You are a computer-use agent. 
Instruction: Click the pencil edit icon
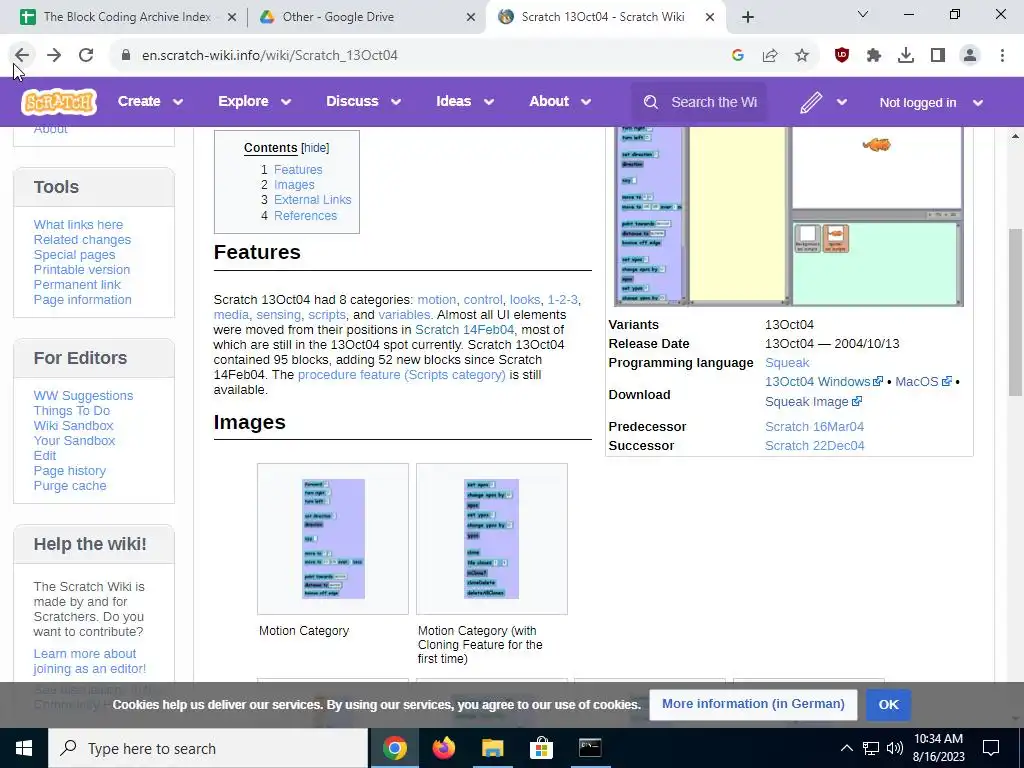tap(810, 103)
